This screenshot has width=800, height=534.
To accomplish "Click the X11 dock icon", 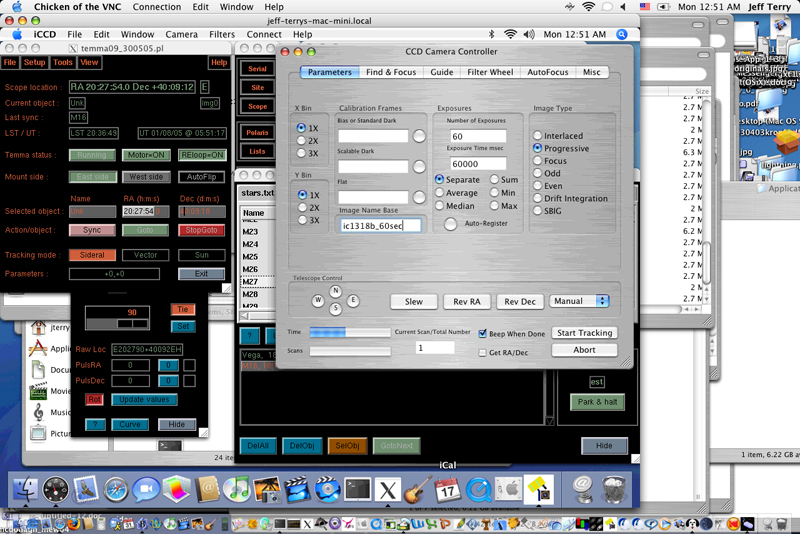I will 387,489.
